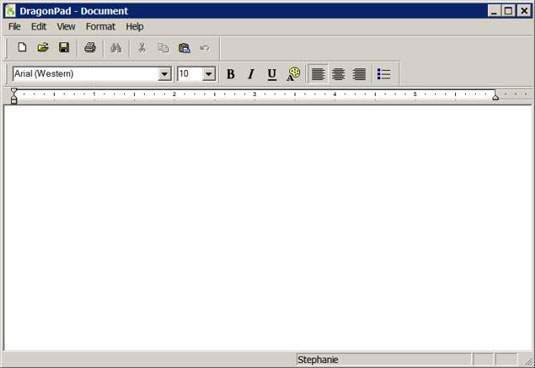
Task: Toggle Bold formatting
Action: [231, 74]
